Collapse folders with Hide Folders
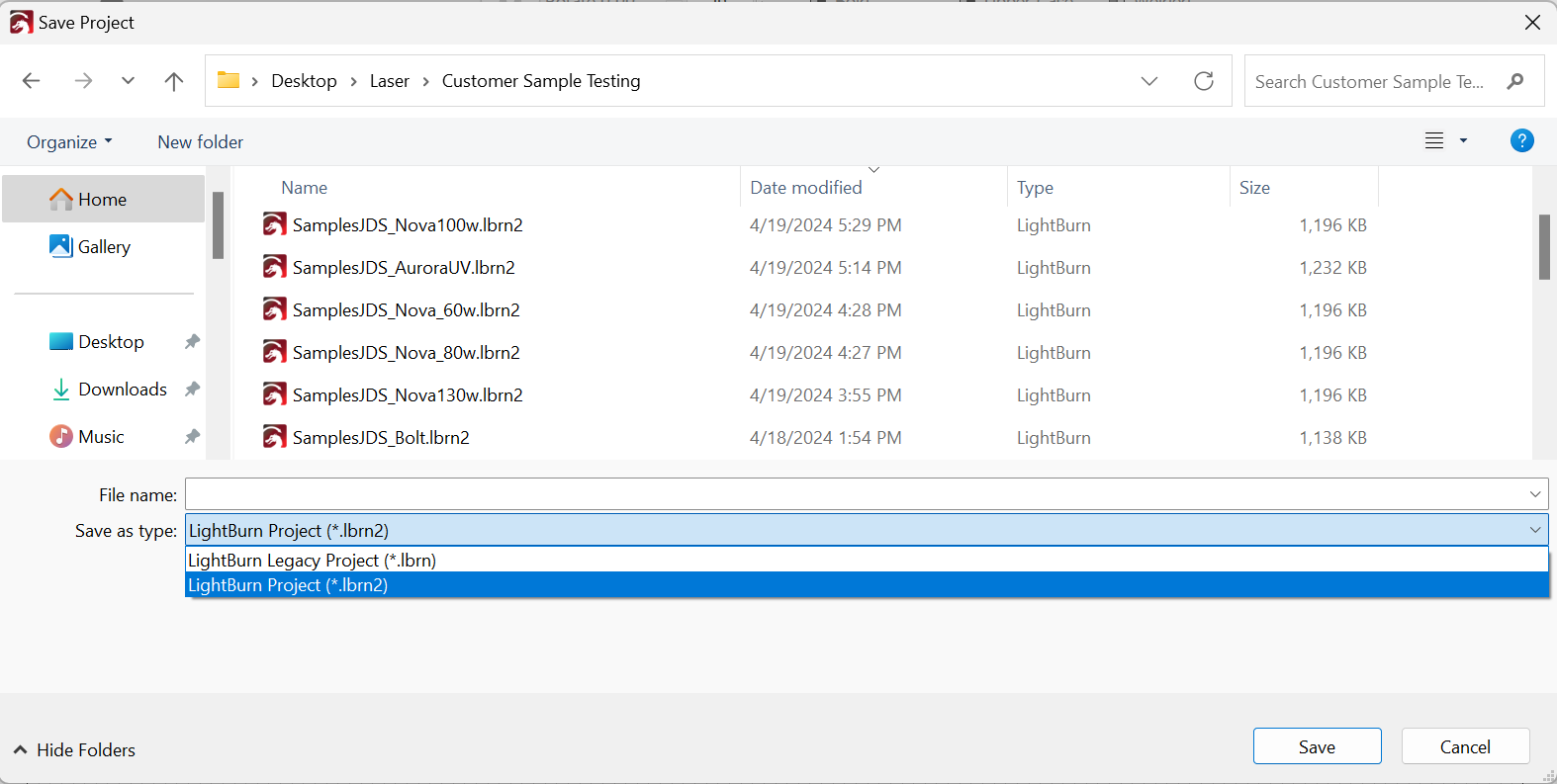This screenshot has height=784, width=1557. tap(75, 749)
